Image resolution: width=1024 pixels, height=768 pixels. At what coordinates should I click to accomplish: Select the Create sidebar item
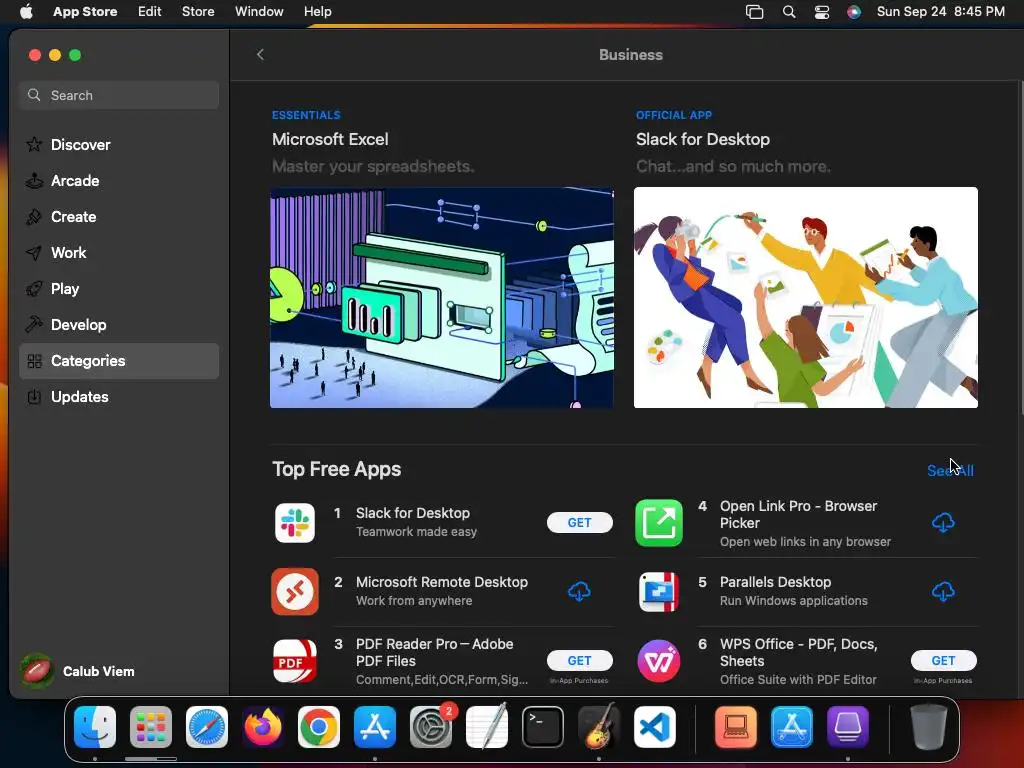tap(119, 217)
